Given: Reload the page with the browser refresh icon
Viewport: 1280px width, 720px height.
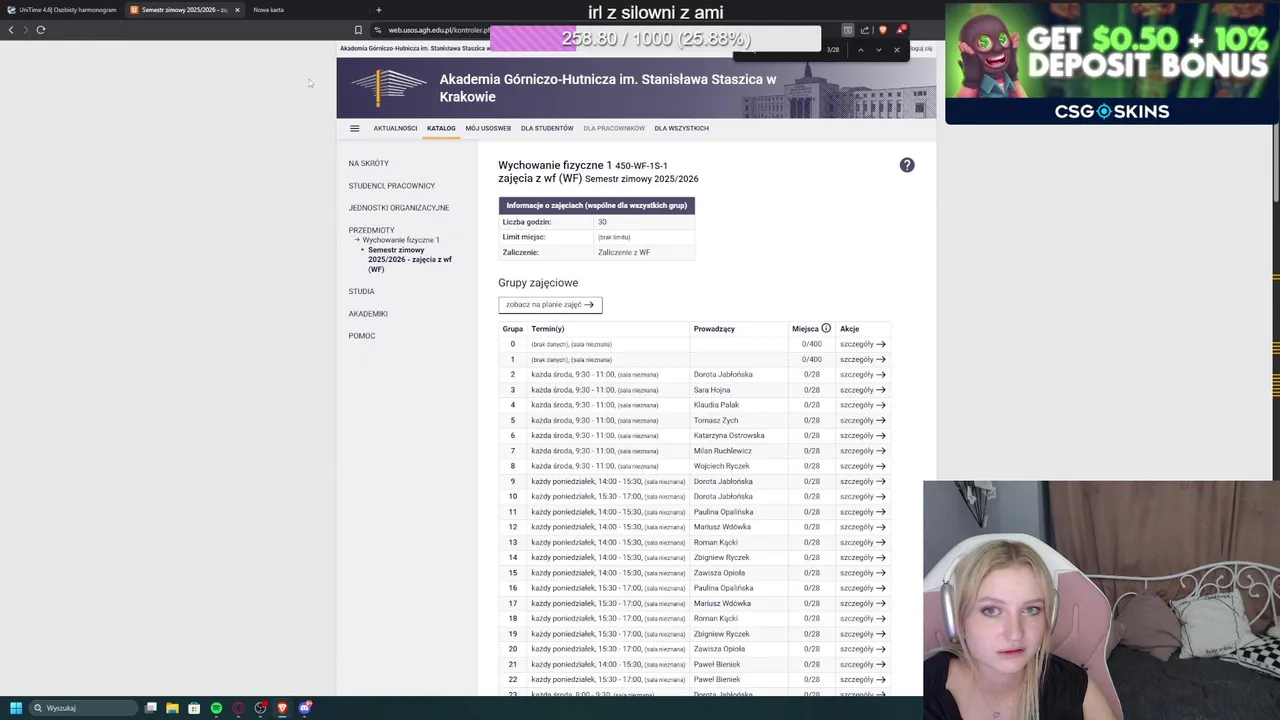Looking at the screenshot, I should [x=41, y=30].
